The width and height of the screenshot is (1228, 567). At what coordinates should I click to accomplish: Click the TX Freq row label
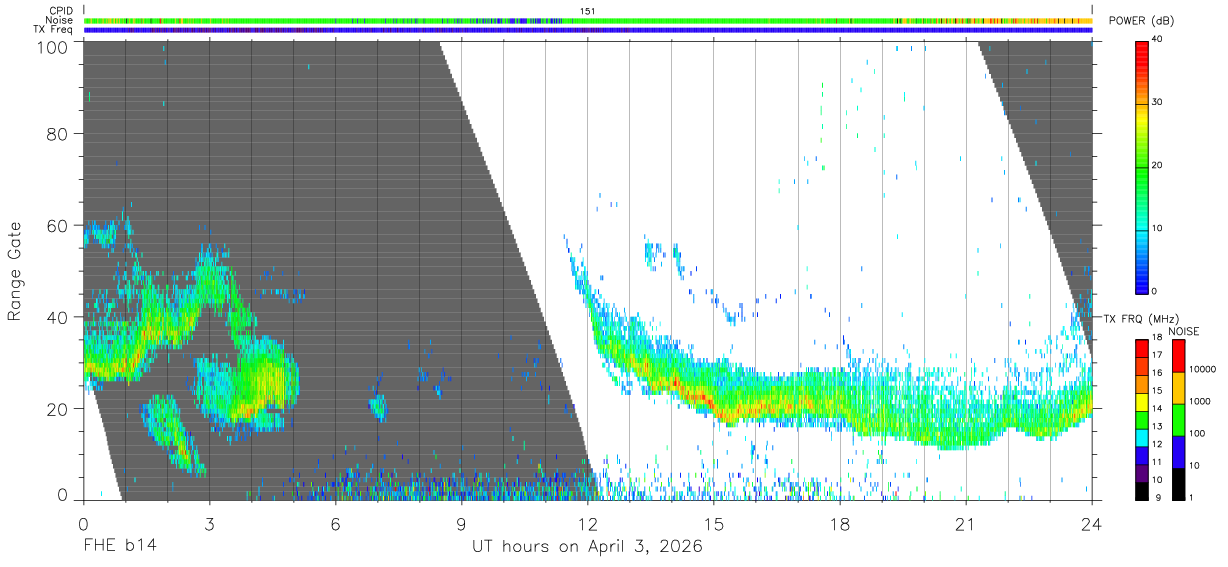pos(53,30)
